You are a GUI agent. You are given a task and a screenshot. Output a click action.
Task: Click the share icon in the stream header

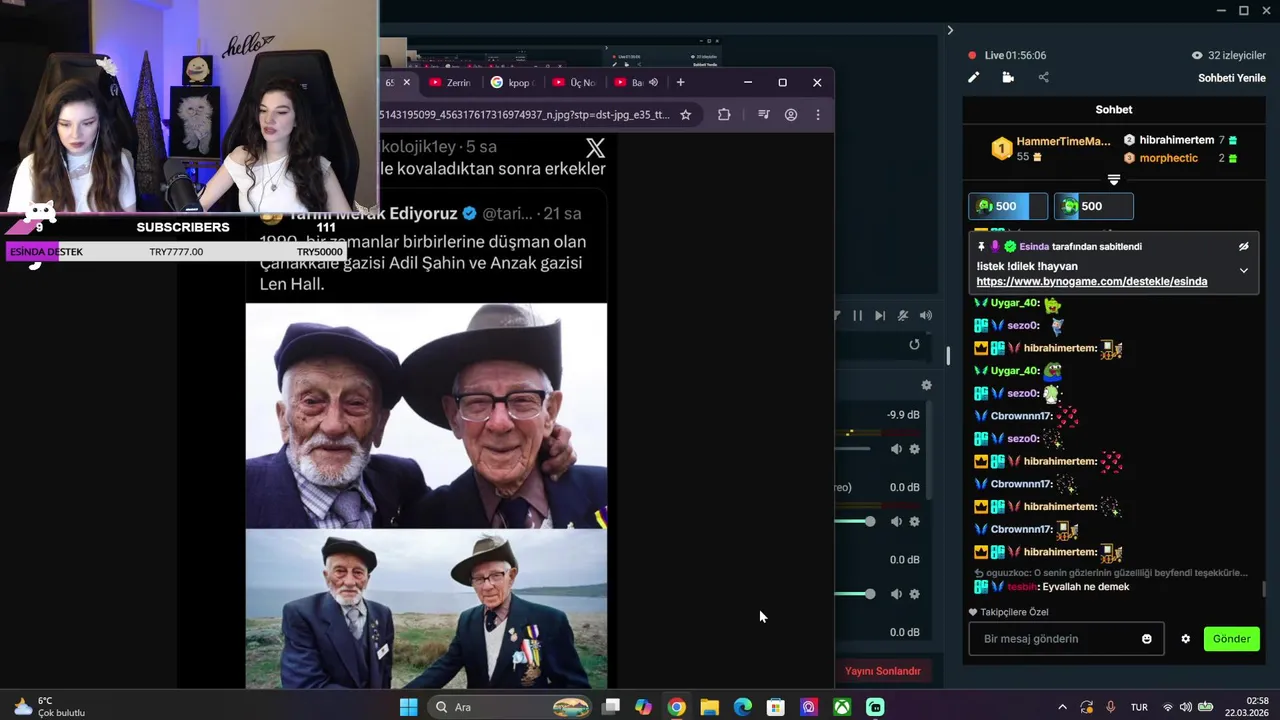(x=1044, y=77)
